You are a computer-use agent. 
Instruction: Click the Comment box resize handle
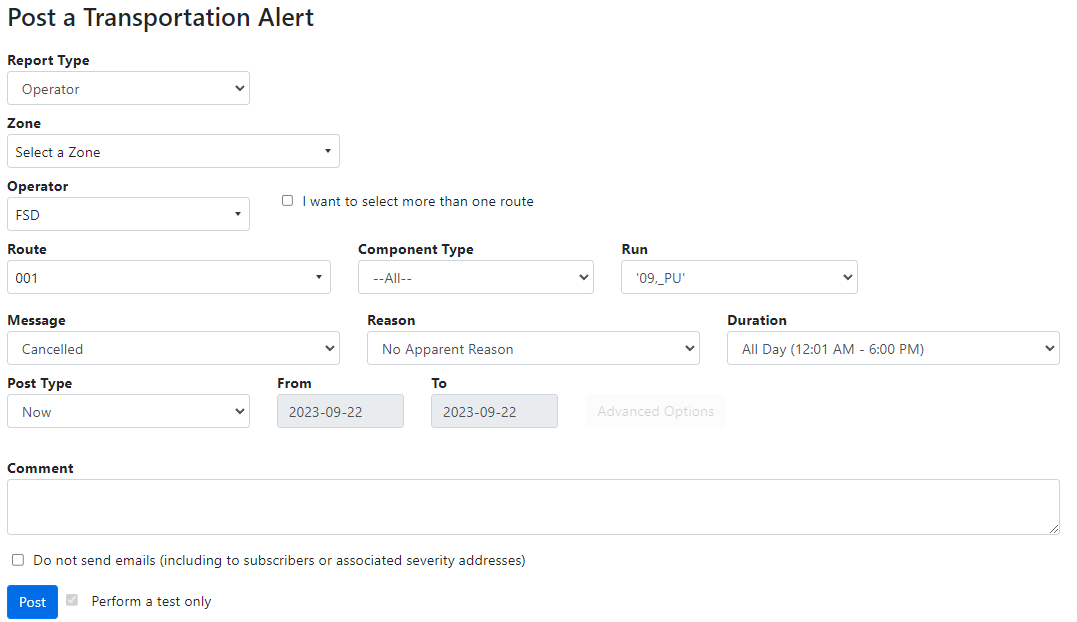pos(1054,529)
